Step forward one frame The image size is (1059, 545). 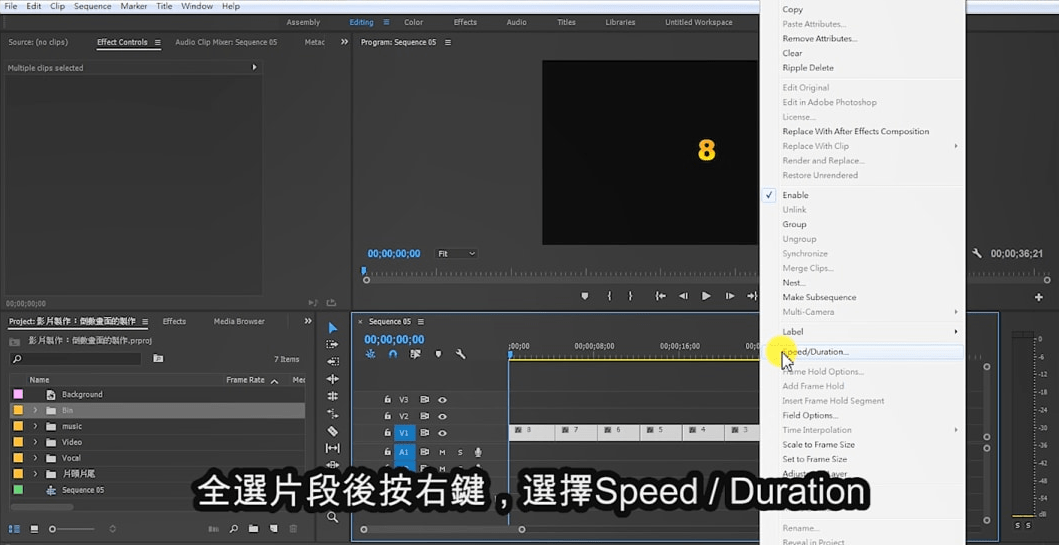pyautogui.click(x=729, y=296)
